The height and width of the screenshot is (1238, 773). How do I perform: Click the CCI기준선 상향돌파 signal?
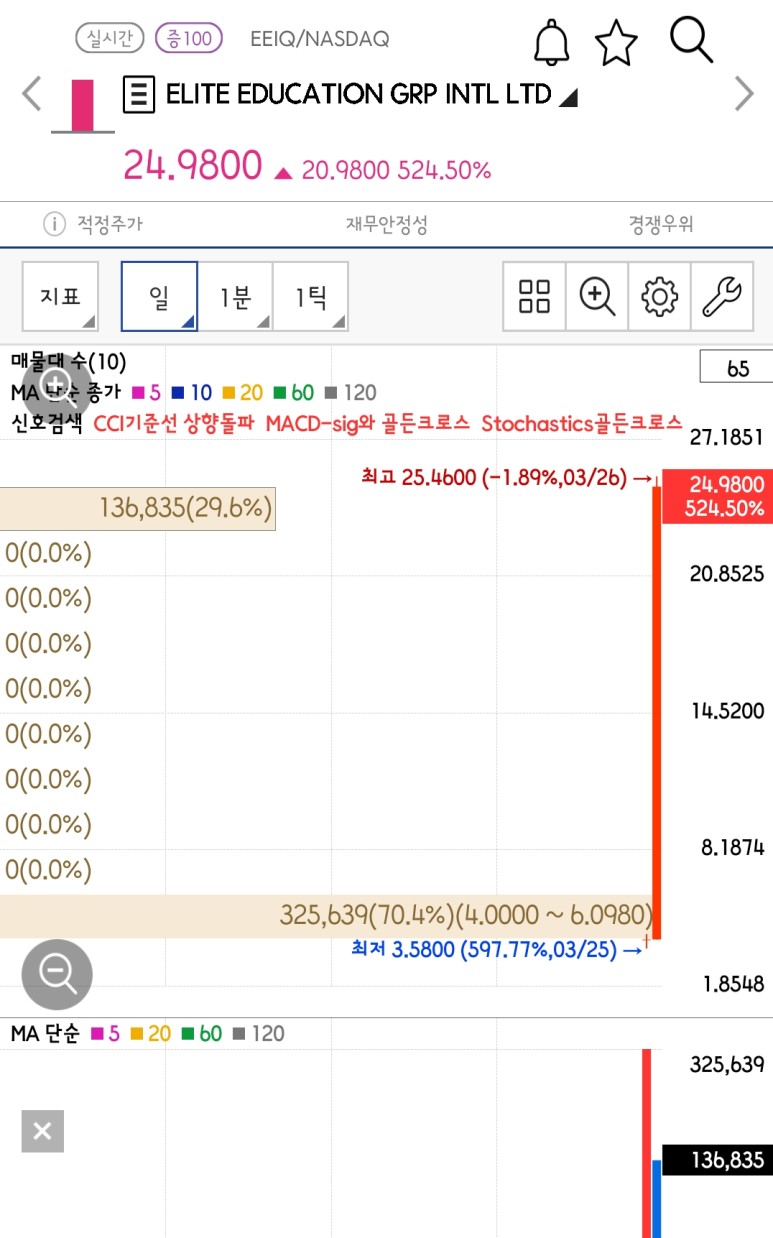pyautogui.click(x=175, y=423)
